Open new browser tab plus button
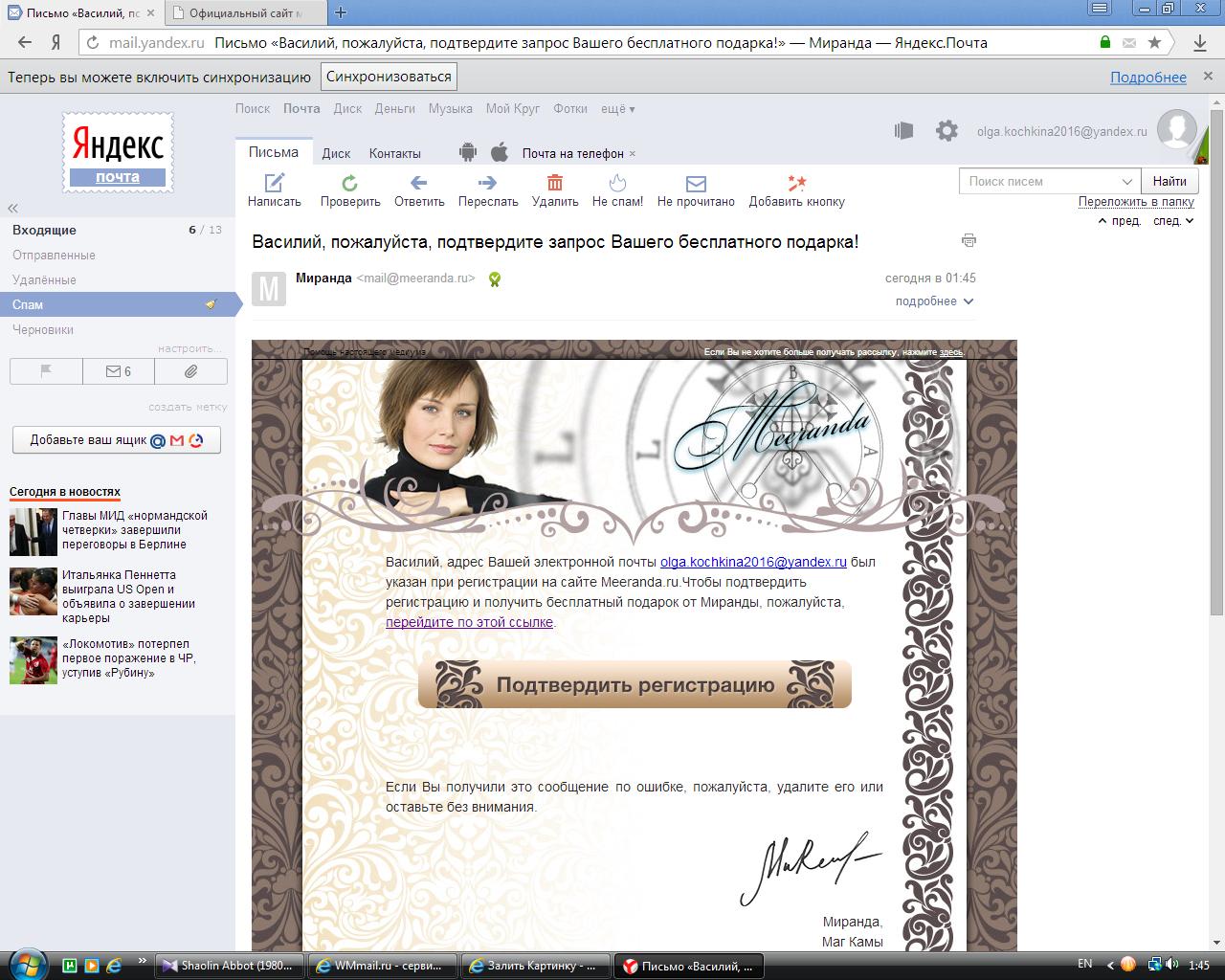The image size is (1225, 980). (340, 12)
